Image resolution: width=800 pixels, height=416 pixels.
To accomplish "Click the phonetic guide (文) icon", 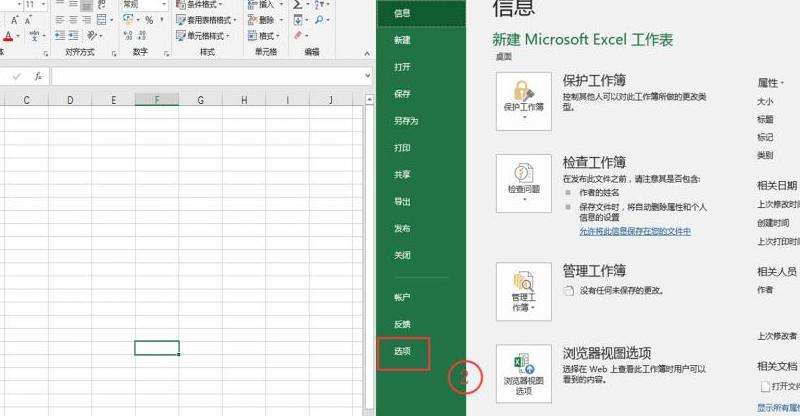I will click(35, 36).
